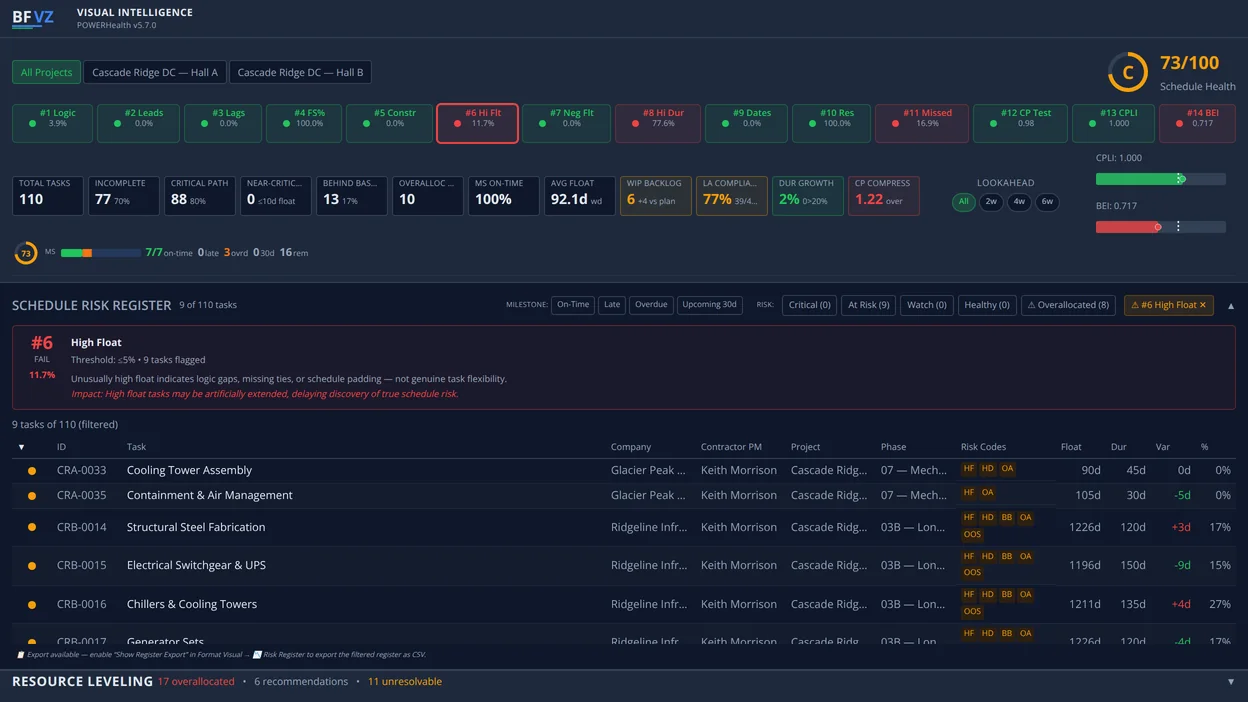Switch to Cascade Ridge DC — Hall B
Screen dimensions: 1248x702
coord(300,72)
